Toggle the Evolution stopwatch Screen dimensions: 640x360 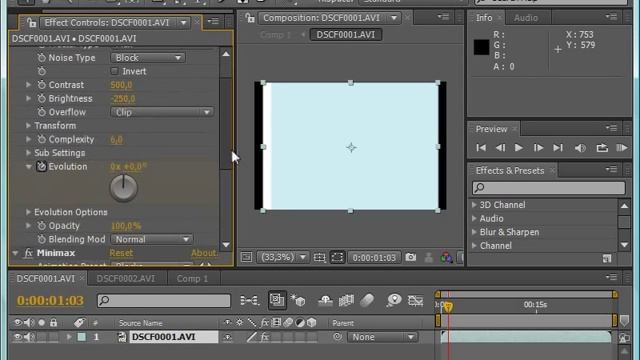click(x=41, y=167)
